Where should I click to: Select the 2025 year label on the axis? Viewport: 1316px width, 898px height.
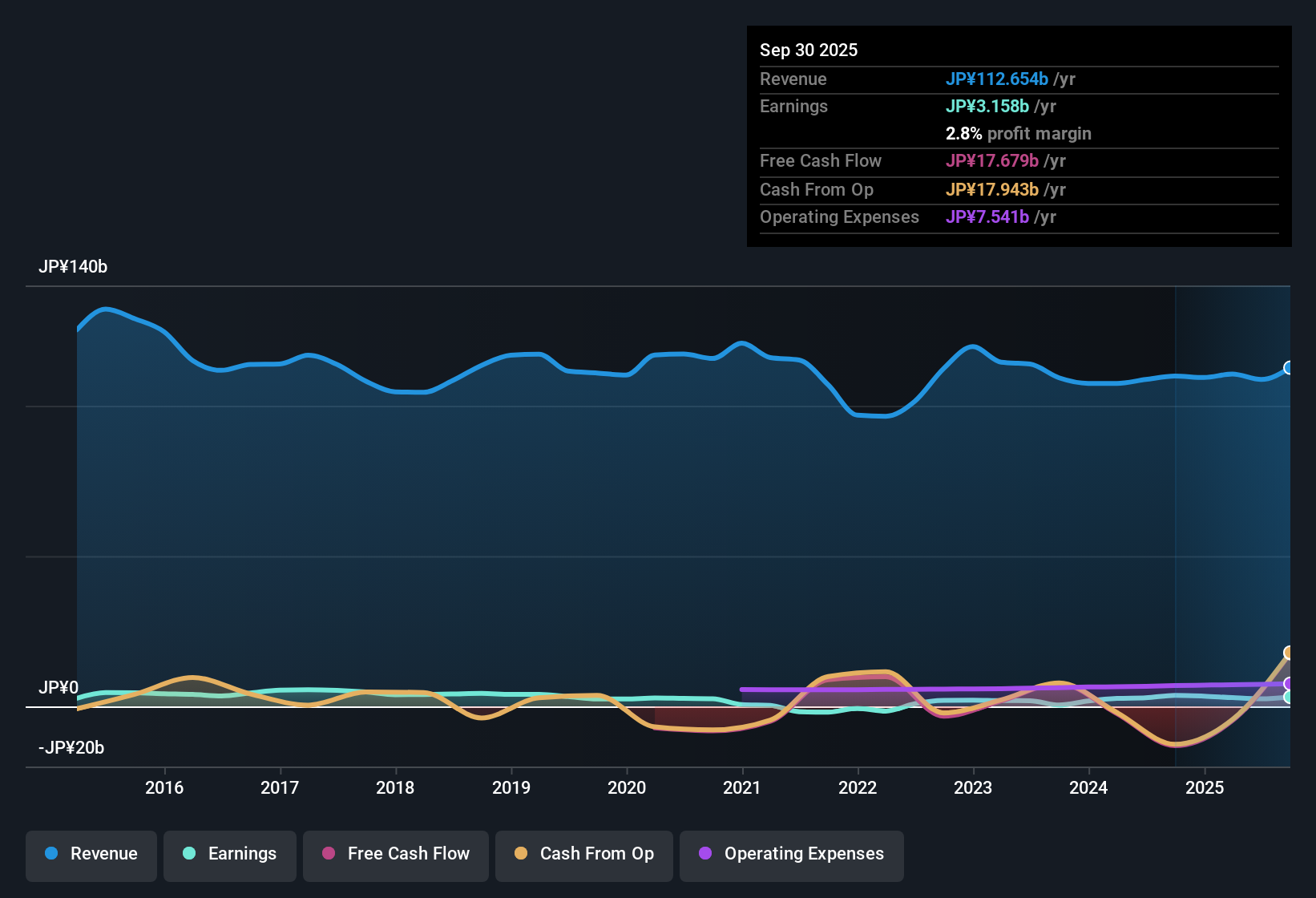click(1205, 788)
